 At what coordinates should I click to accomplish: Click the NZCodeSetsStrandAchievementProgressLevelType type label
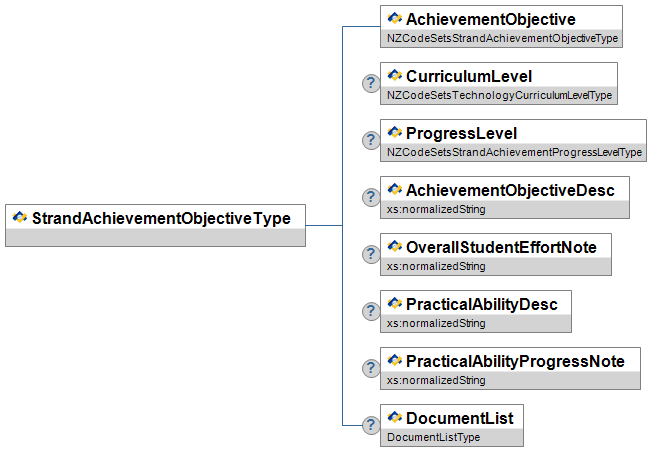tap(514, 153)
